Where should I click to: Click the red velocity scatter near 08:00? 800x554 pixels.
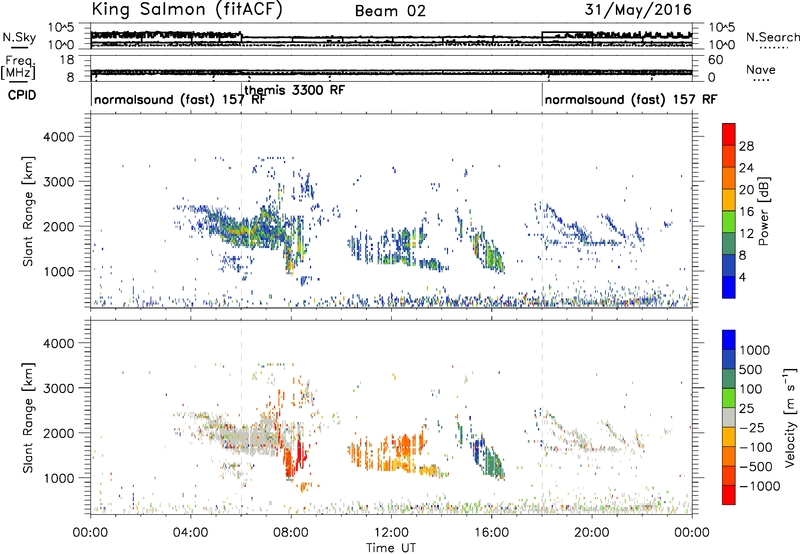tap(295, 457)
